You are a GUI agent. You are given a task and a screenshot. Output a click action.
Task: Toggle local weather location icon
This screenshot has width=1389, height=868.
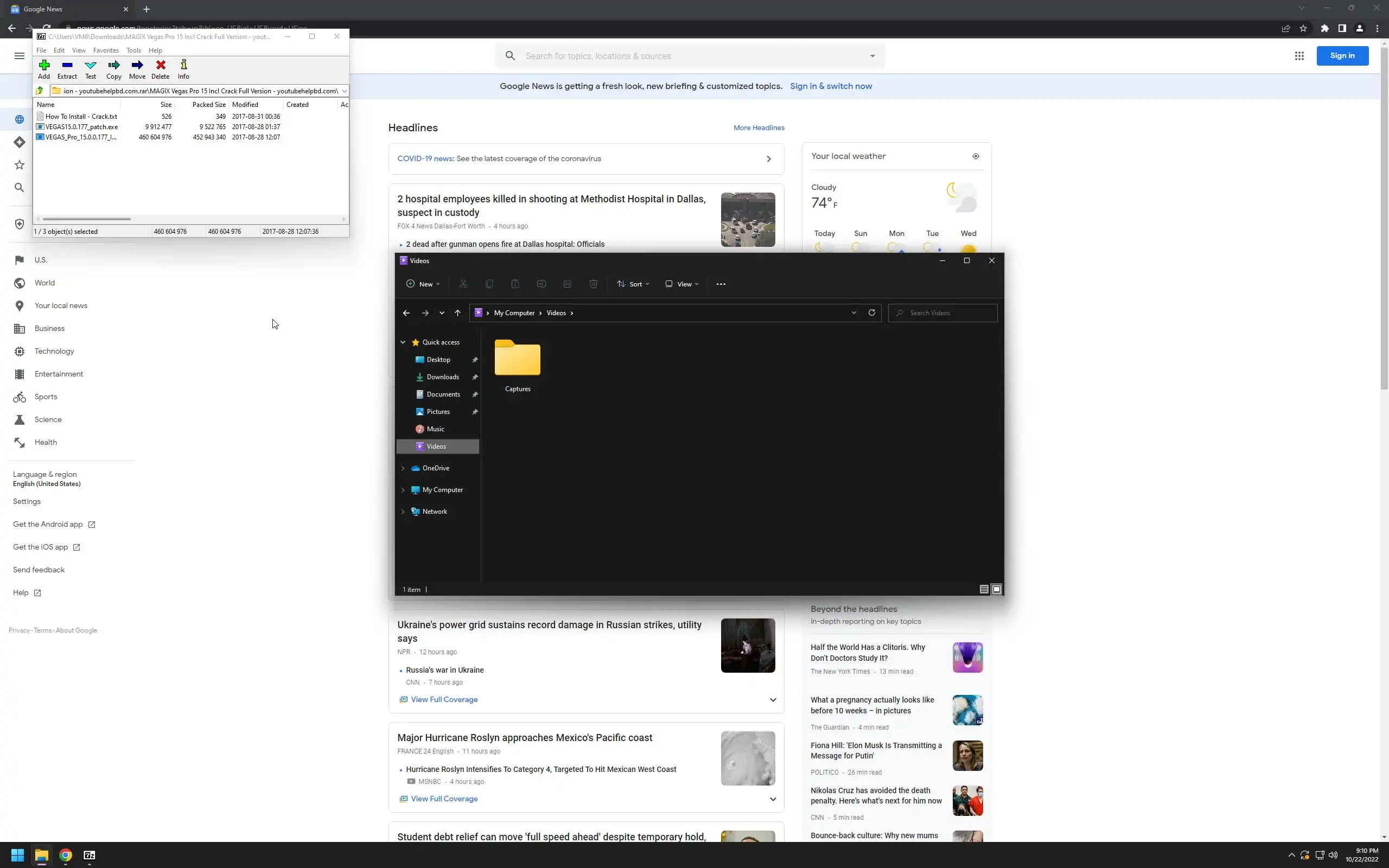coord(975,156)
